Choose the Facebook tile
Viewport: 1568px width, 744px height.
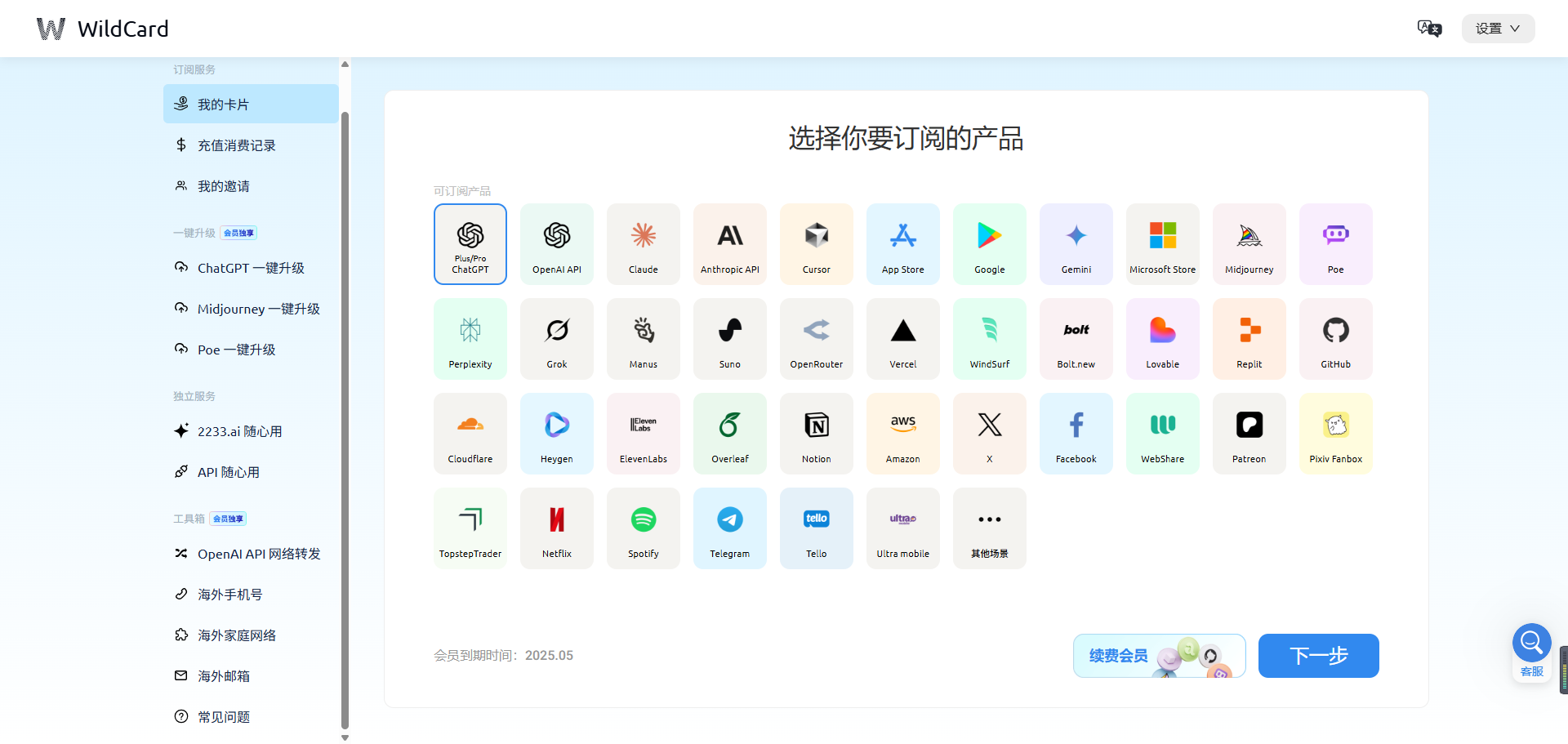[1076, 434]
